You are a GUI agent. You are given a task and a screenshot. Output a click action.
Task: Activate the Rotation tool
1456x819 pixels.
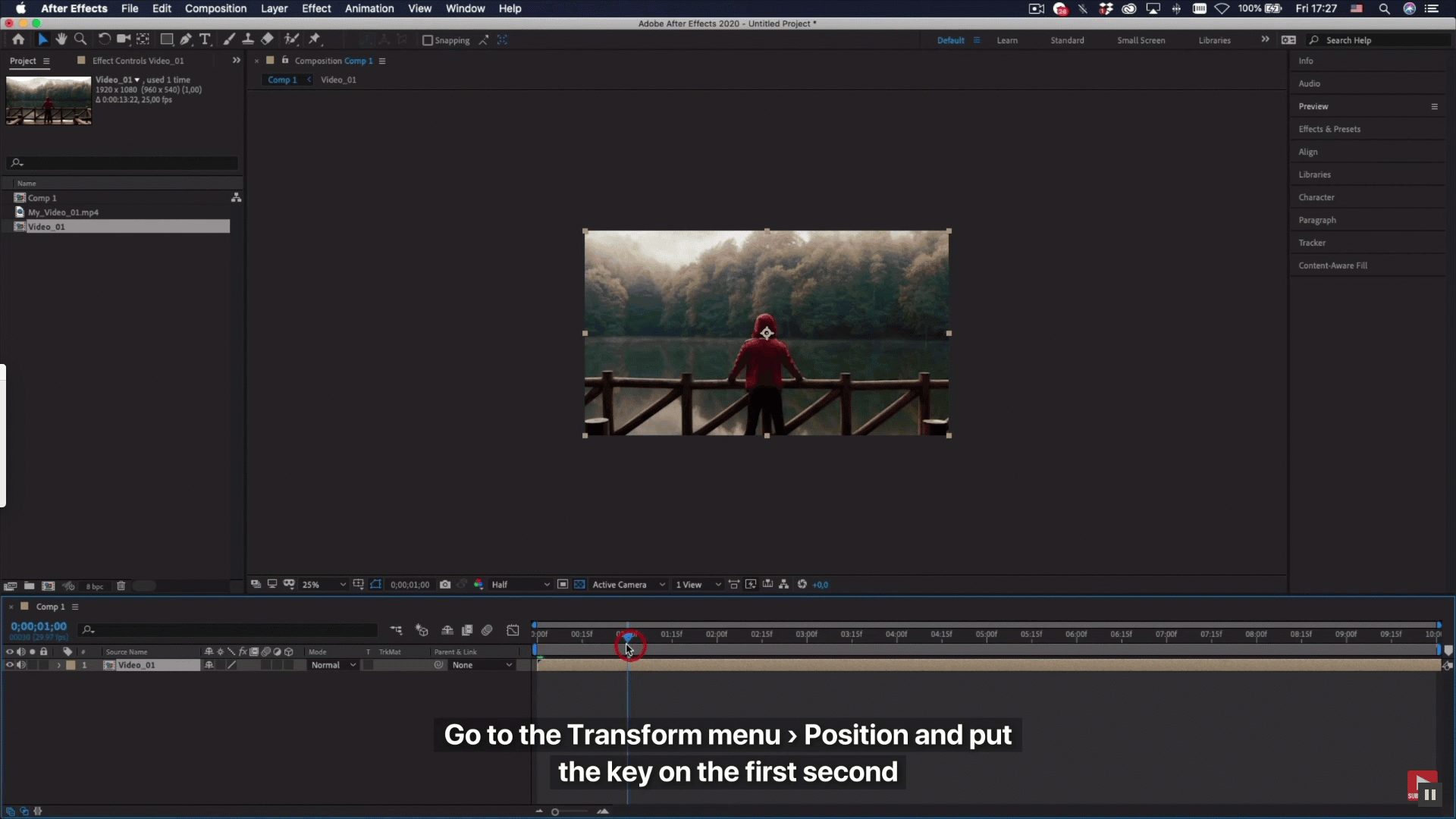tap(104, 39)
